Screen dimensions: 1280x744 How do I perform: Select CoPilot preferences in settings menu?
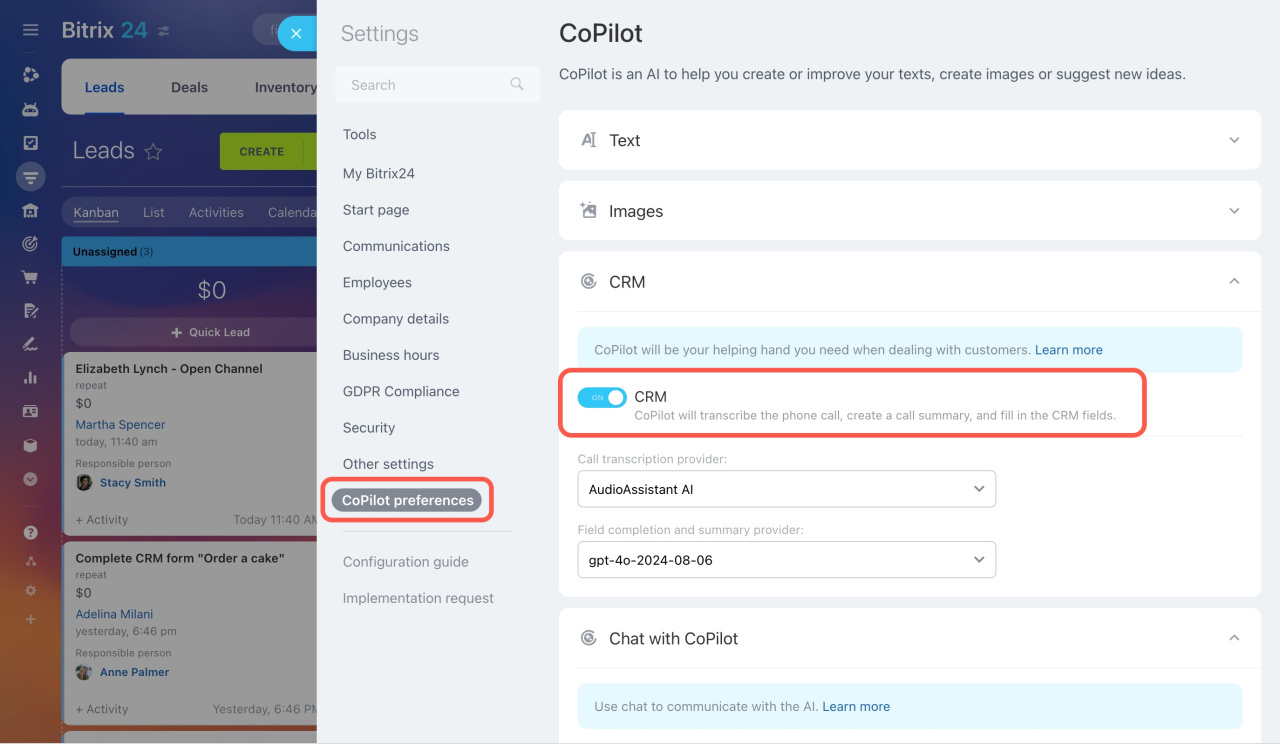[x=408, y=500]
